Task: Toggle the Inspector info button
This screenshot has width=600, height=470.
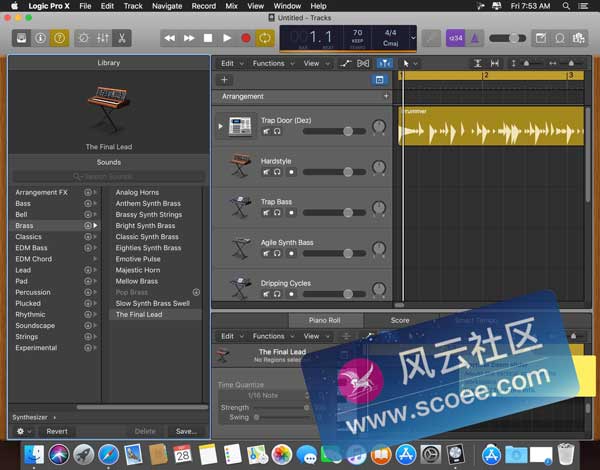Action: pos(41,38)
